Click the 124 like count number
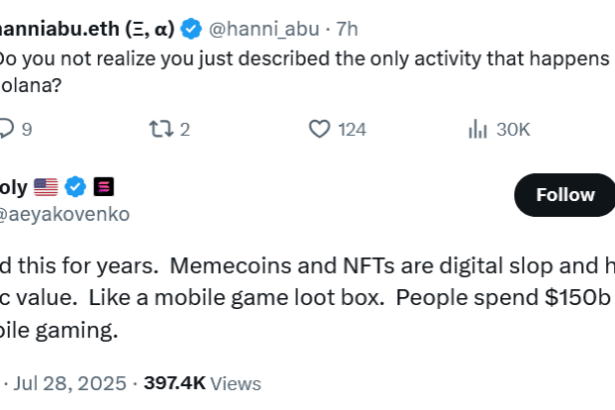The width and height of the screenshot is (615, 410). pyautogui.click(x=352, y=129)
